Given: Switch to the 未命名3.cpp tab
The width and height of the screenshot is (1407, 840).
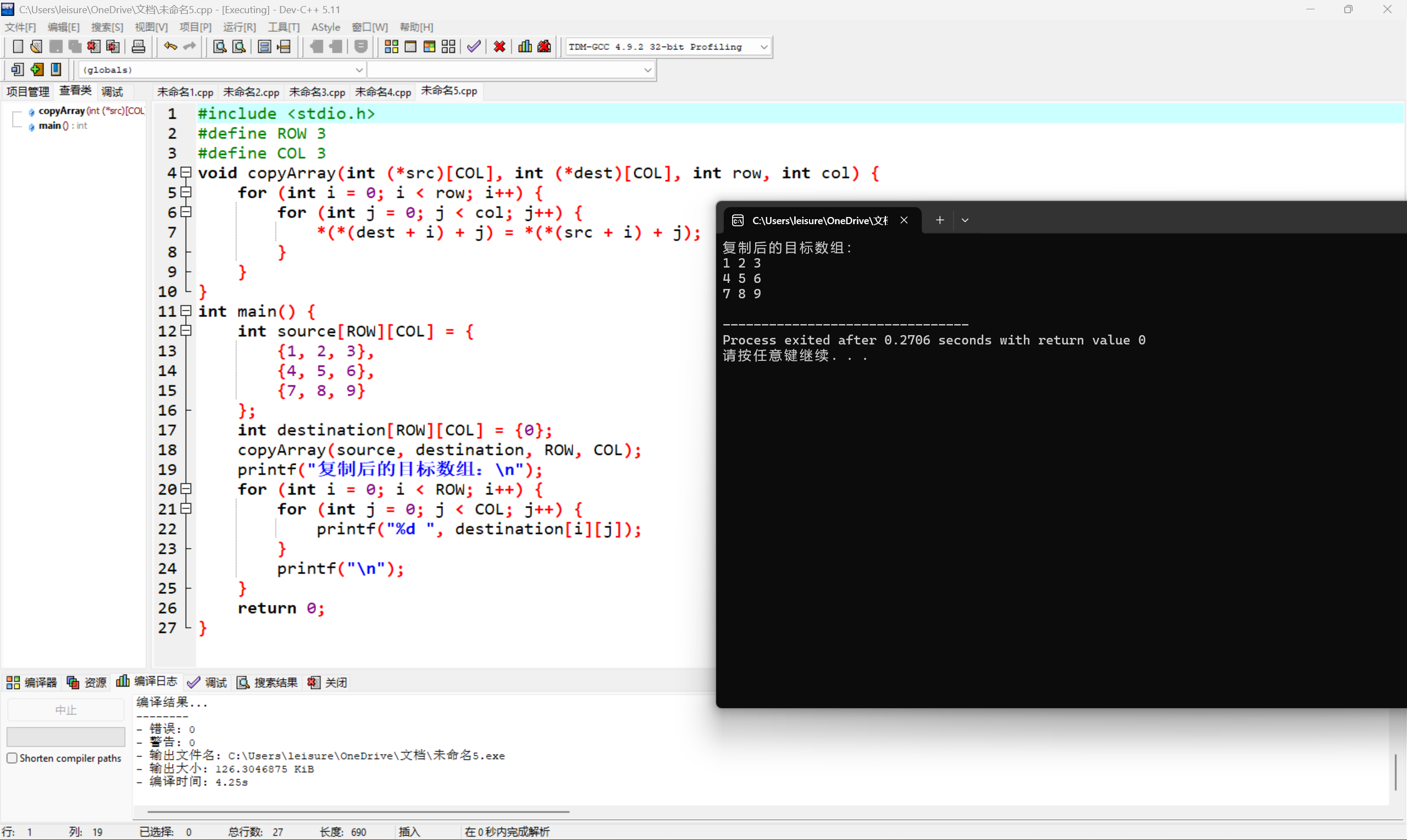Looking at the screenshot, I should pyautogui.click(x=317, y=91).
